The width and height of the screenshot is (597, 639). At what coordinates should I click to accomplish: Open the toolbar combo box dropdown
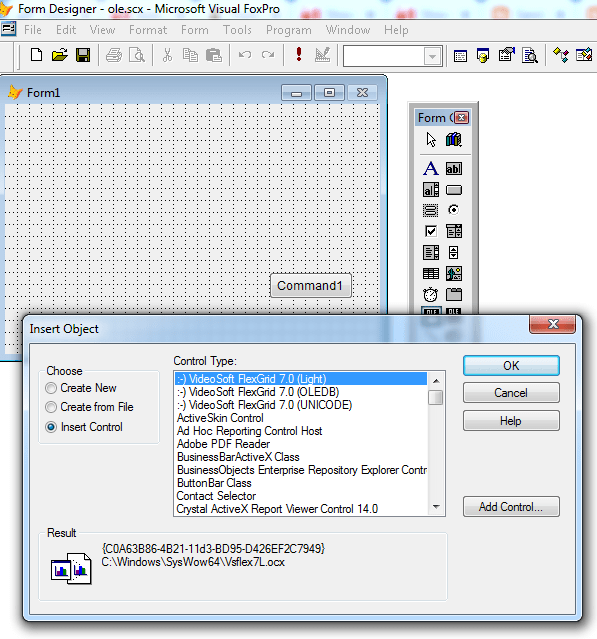click(x=432, y=56)
